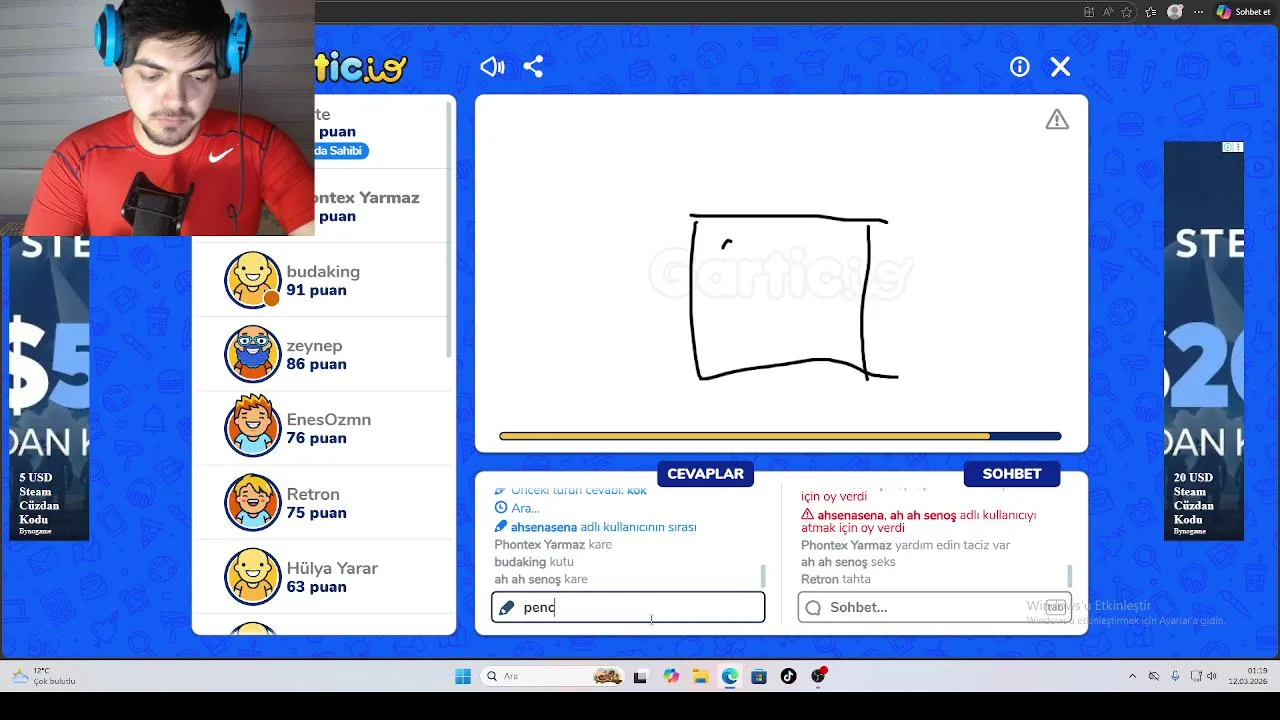Click Hülya Yarar's avatar
The width and height of the screenshot is (1280, 720).
[x=252, y=576]
